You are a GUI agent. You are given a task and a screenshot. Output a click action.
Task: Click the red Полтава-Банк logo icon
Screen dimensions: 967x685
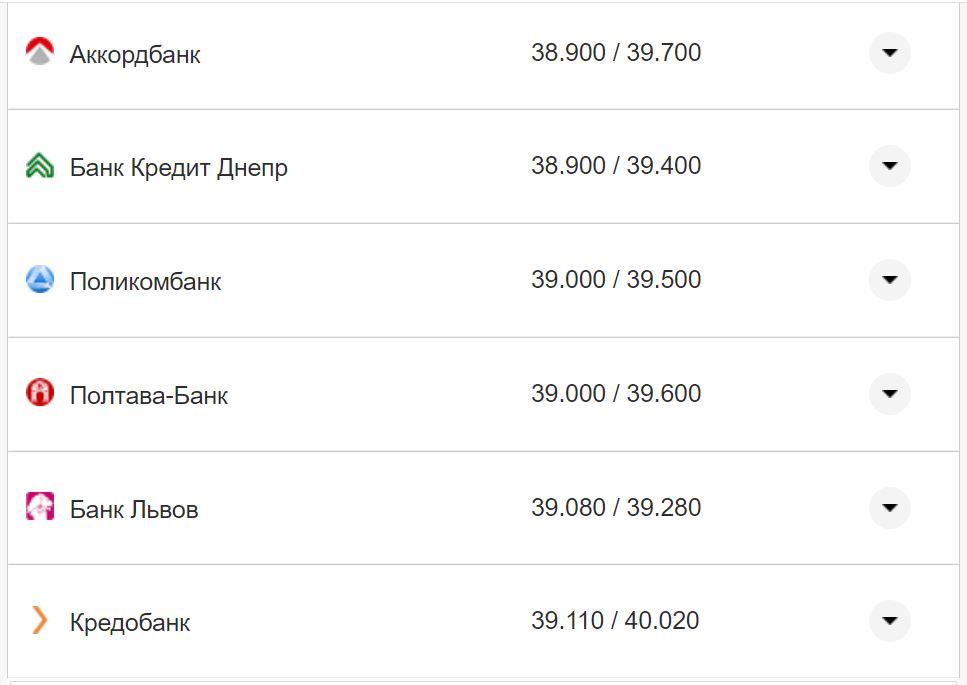pyautogui.click(x=39, y=394)
